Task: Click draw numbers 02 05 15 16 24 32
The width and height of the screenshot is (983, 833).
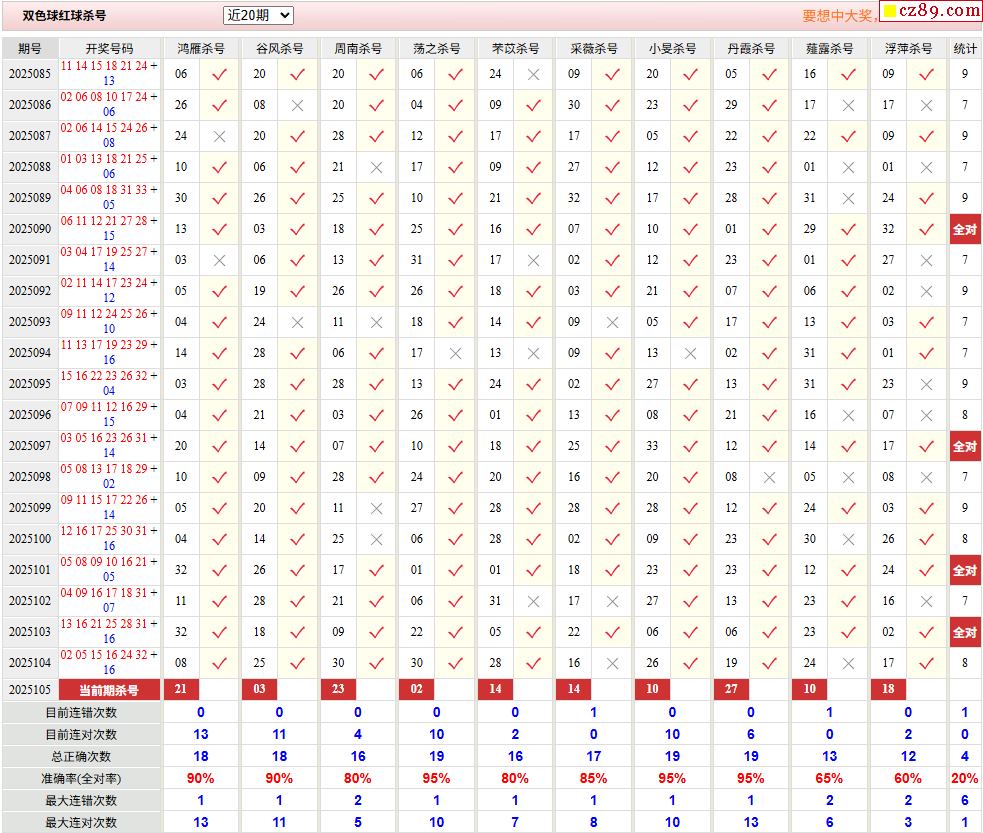Action: tap(104, 654)
